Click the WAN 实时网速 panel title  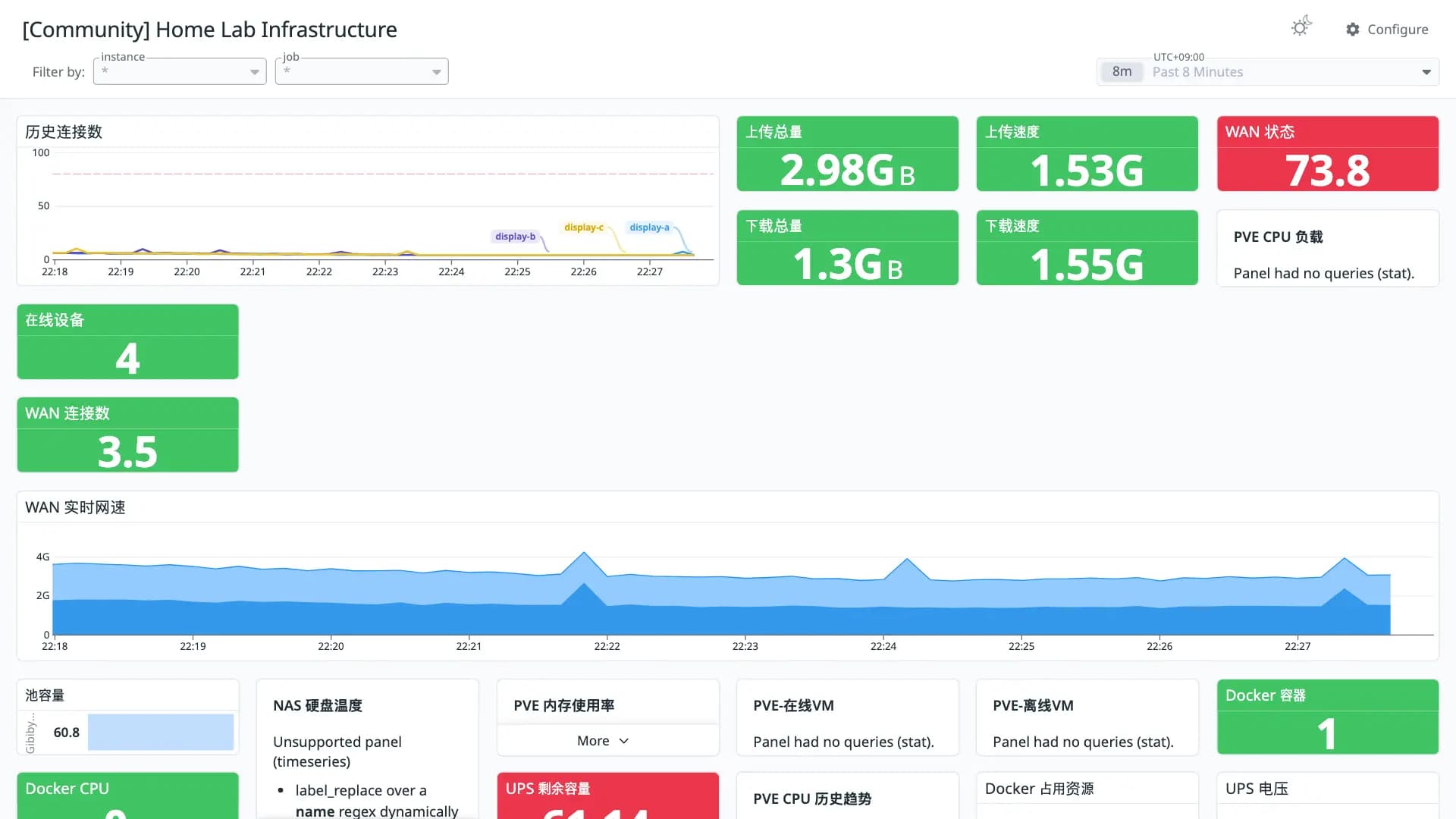[75, 507]
